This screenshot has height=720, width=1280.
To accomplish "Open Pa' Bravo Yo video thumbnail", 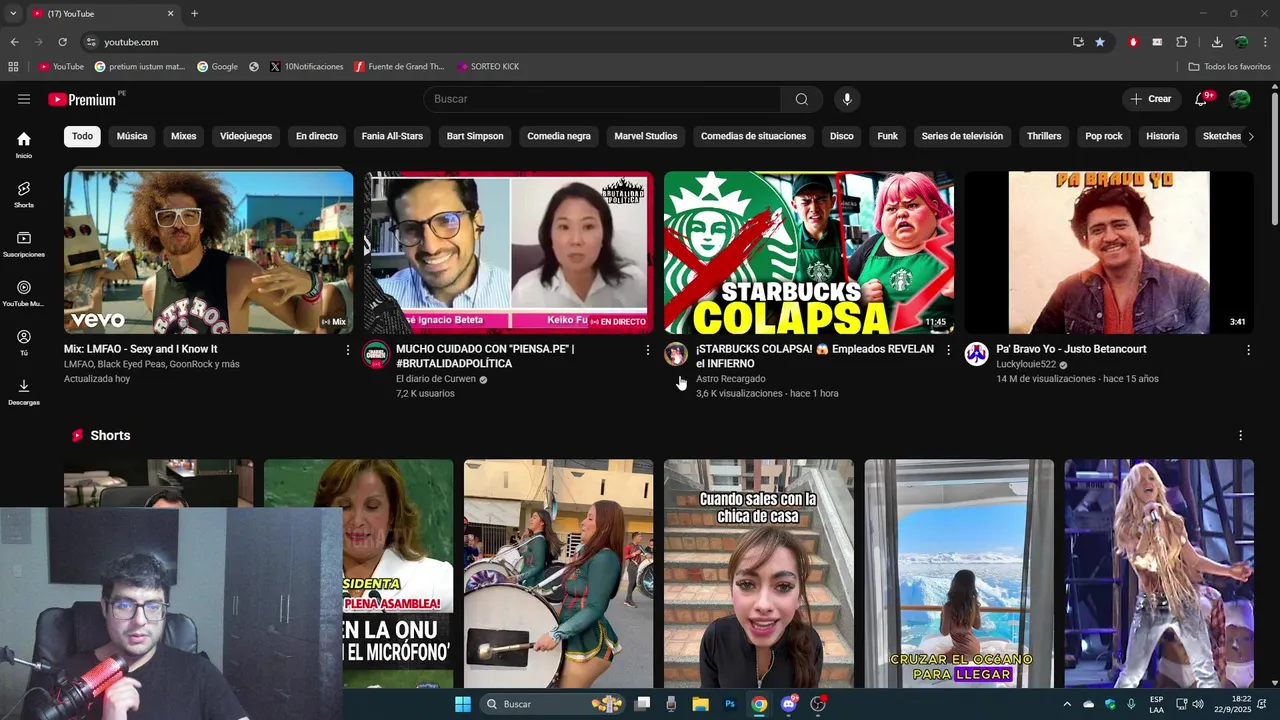I will point(1109,252).
